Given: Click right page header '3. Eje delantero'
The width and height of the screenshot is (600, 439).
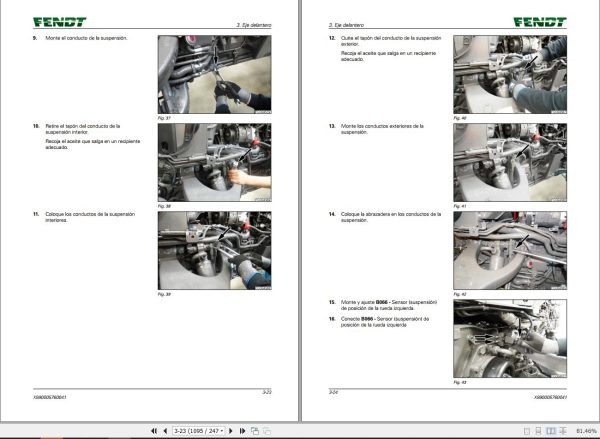Looking at the screenshot, I should tap(346, 25).
